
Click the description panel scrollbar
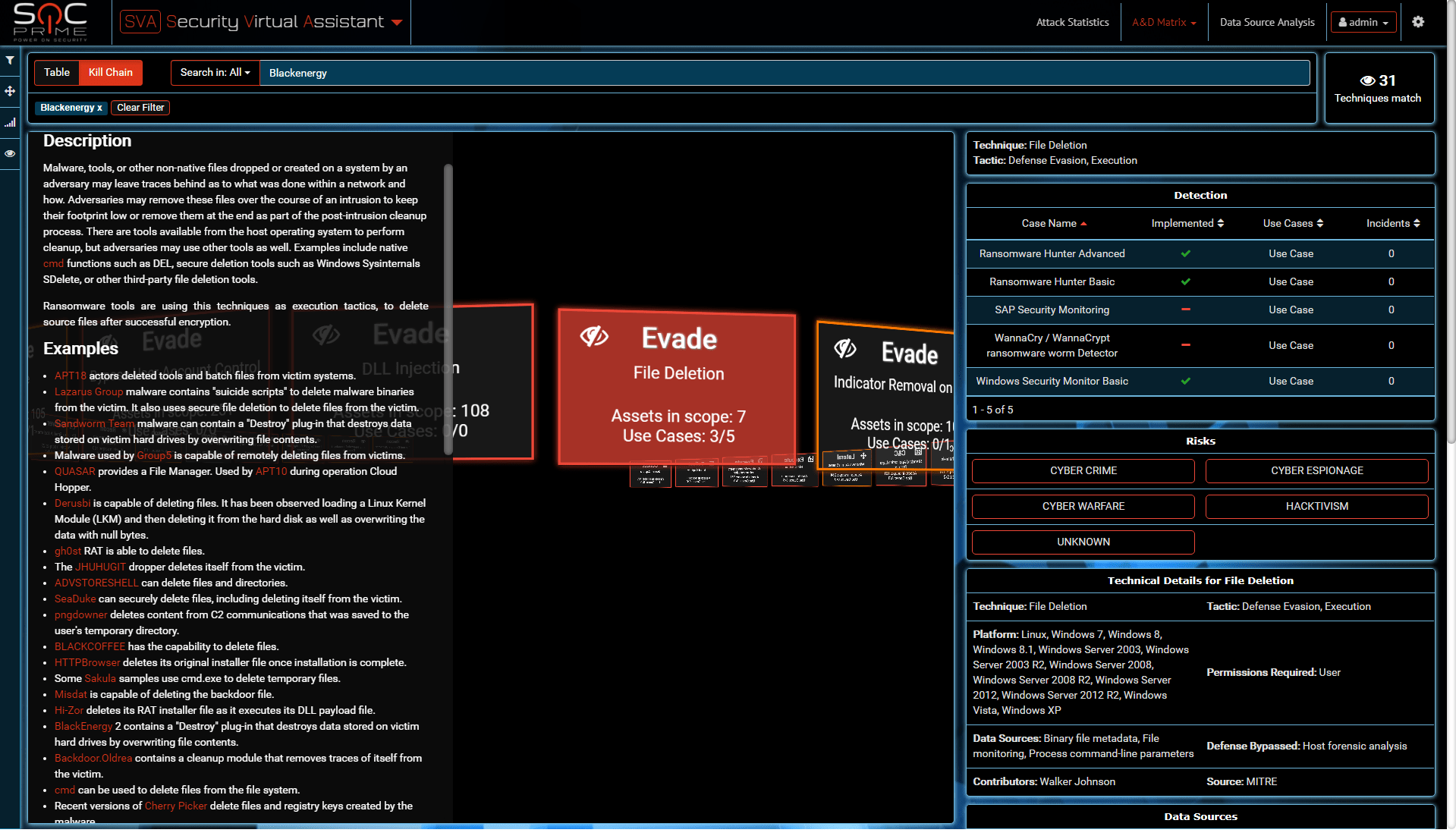click(x=448, y=303)
